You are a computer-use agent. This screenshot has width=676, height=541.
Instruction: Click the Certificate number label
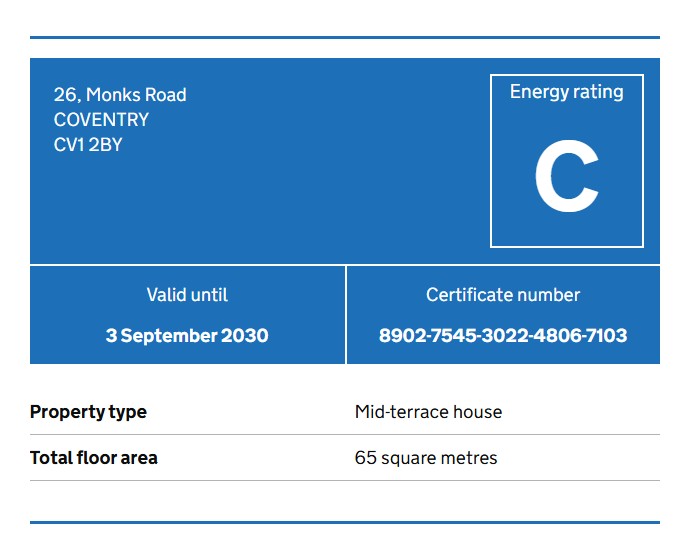tap(503, 295)
